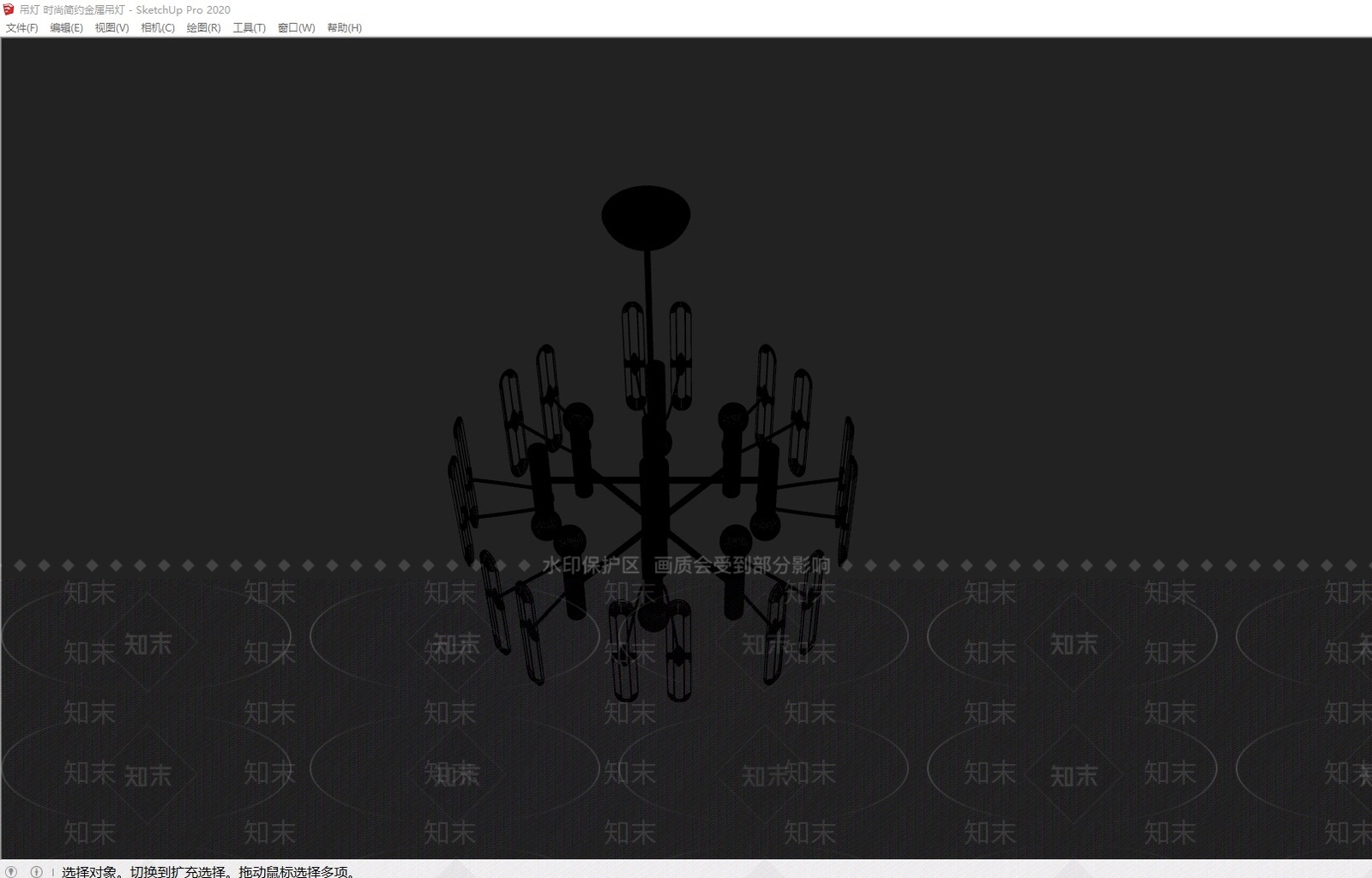Click the status text 选择对象。切换到扩充选择。
The width and height of the screenshot is (1372, 878).
[x=145, y=871]
